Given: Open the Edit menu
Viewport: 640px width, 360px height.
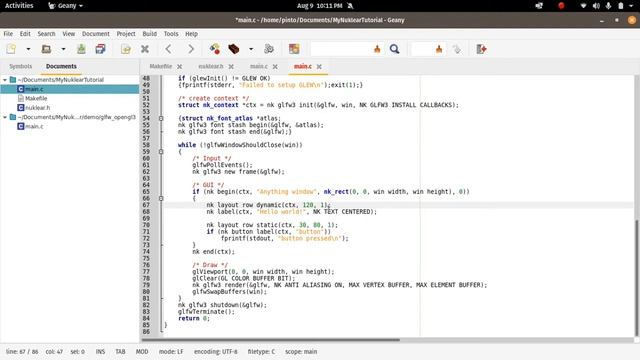Looking at the screenshot, I should [25, 34].
